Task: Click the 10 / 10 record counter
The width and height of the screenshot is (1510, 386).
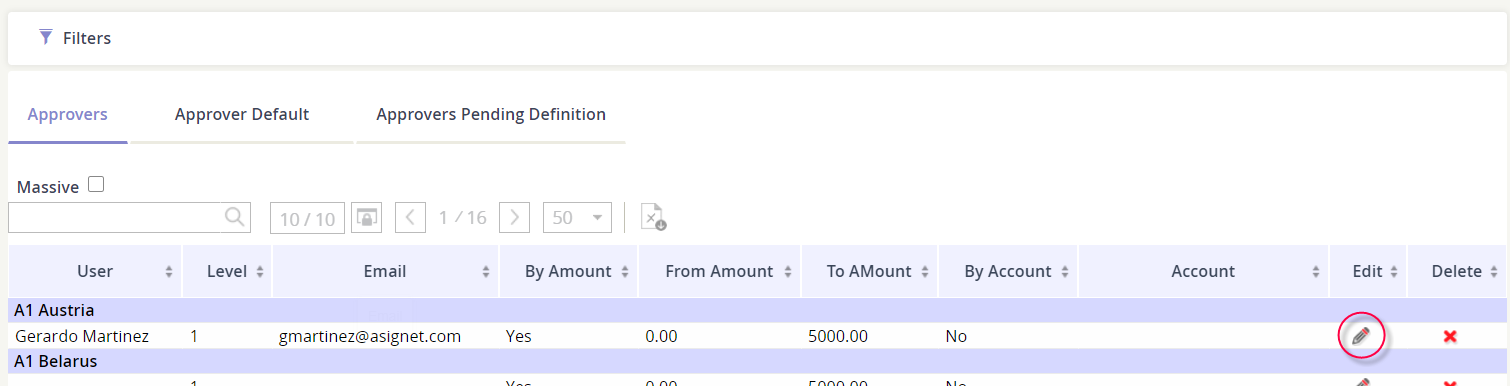Action: click(308, 218)
